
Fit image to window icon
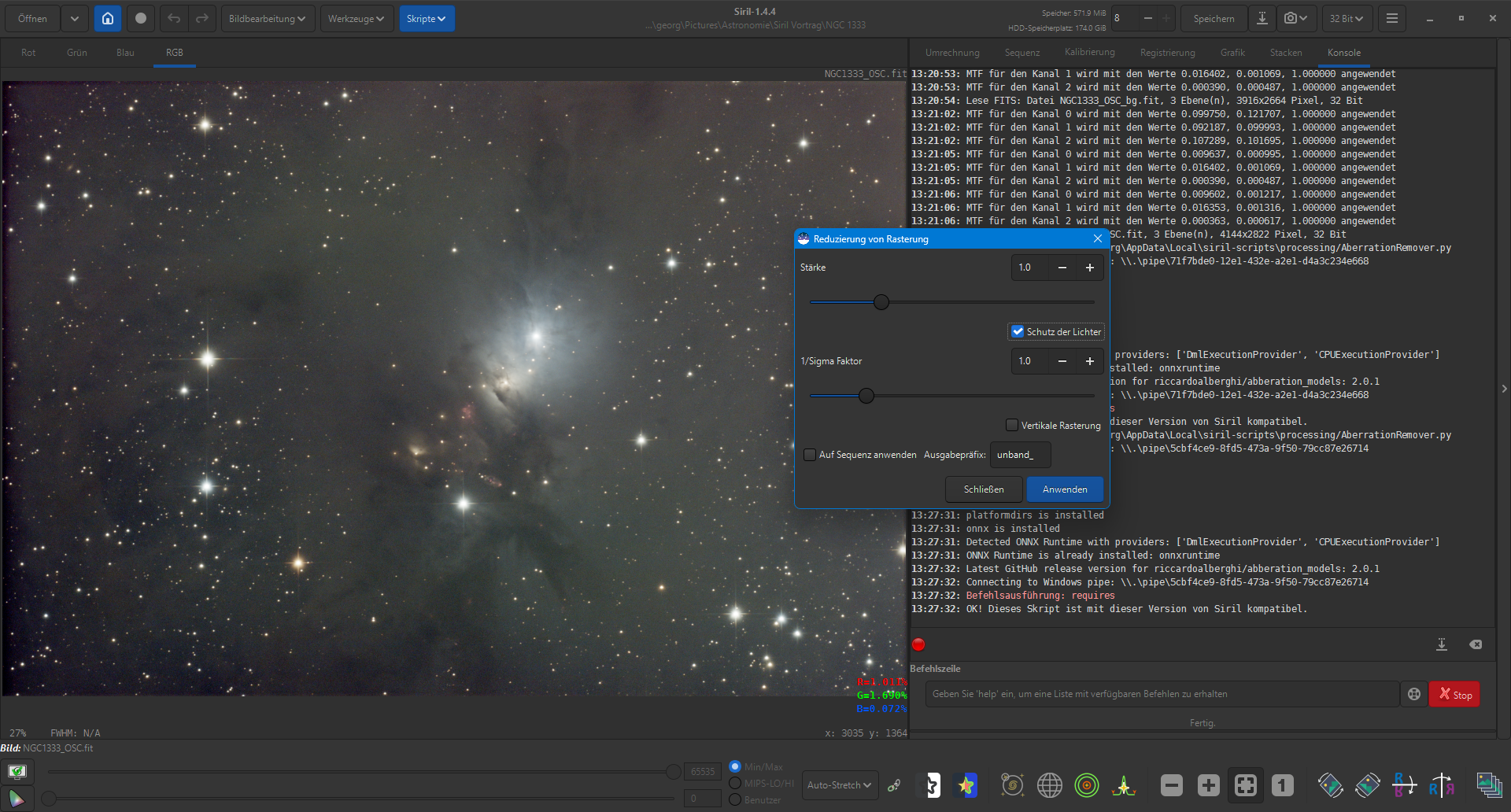pos(1246,785)
